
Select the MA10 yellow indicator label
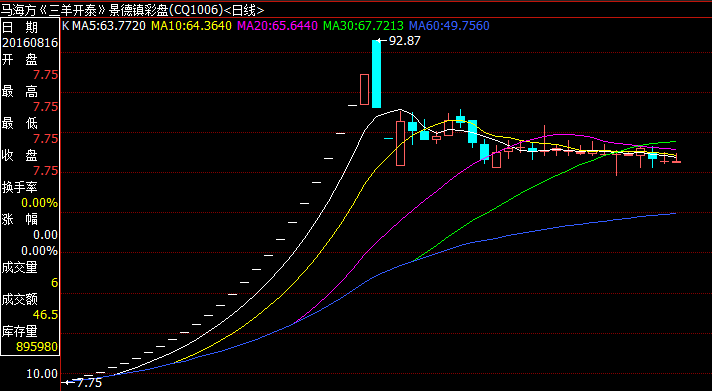click(x=191, y=25)
